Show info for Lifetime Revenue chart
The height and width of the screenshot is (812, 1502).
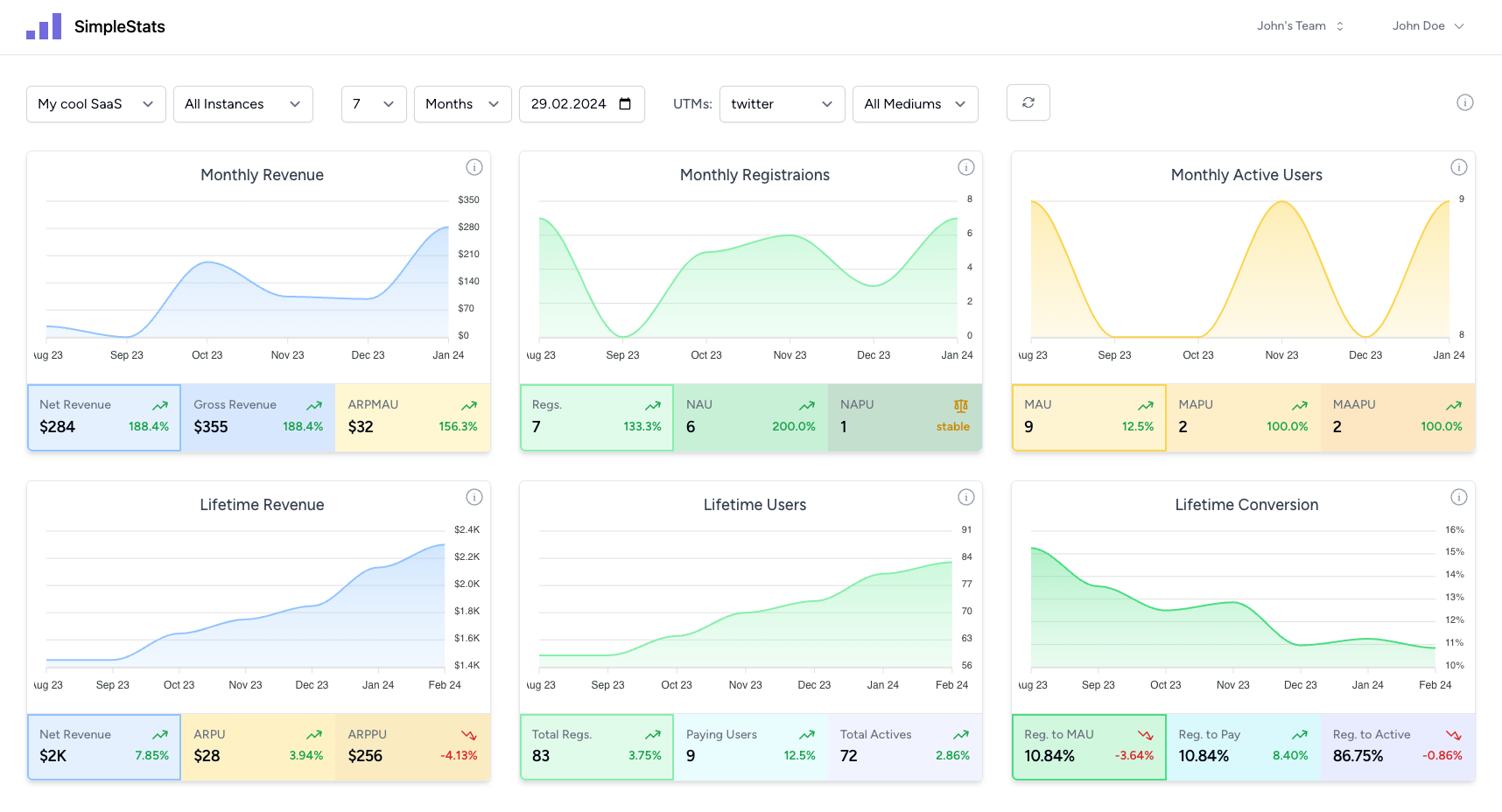pos(474,497)
